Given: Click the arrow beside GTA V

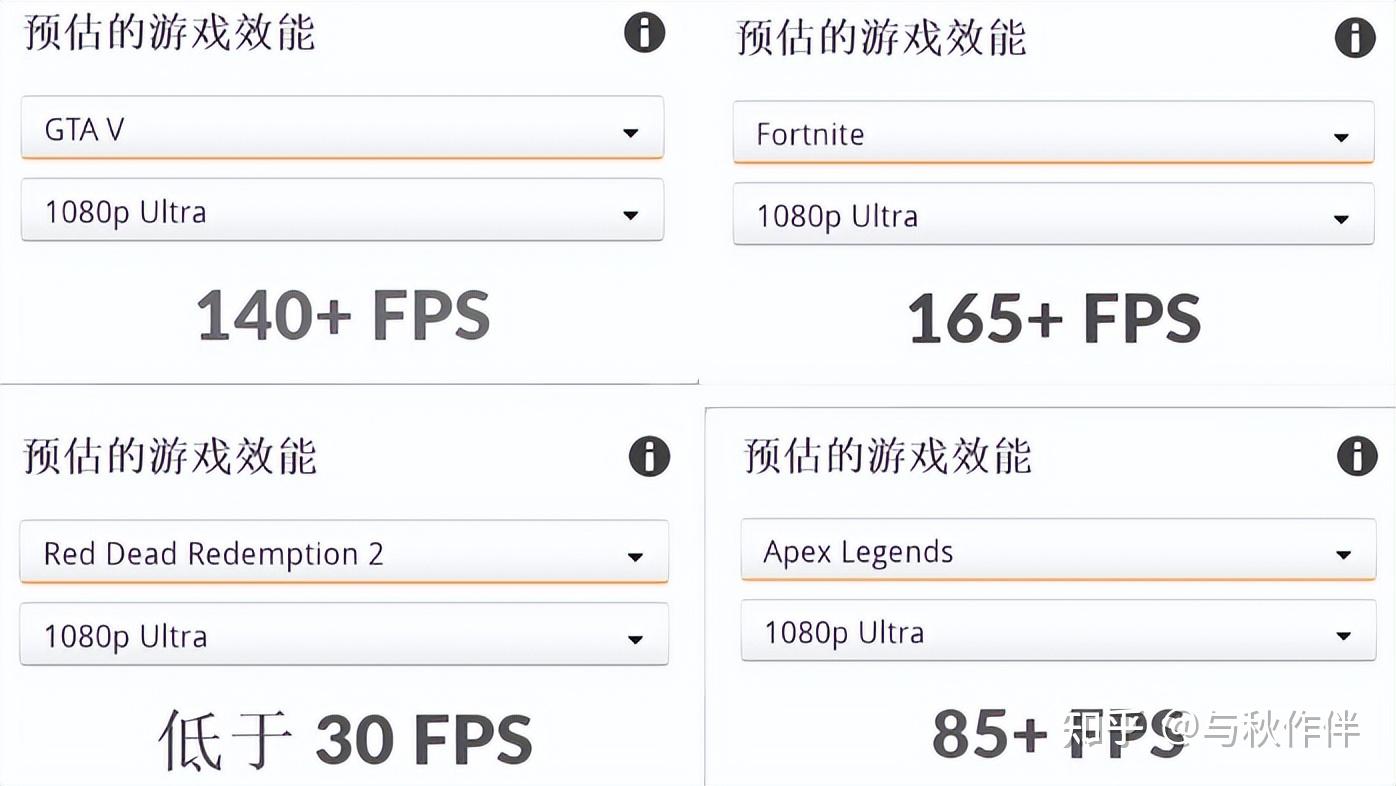Looking at the screenshot, I should 630,132.
